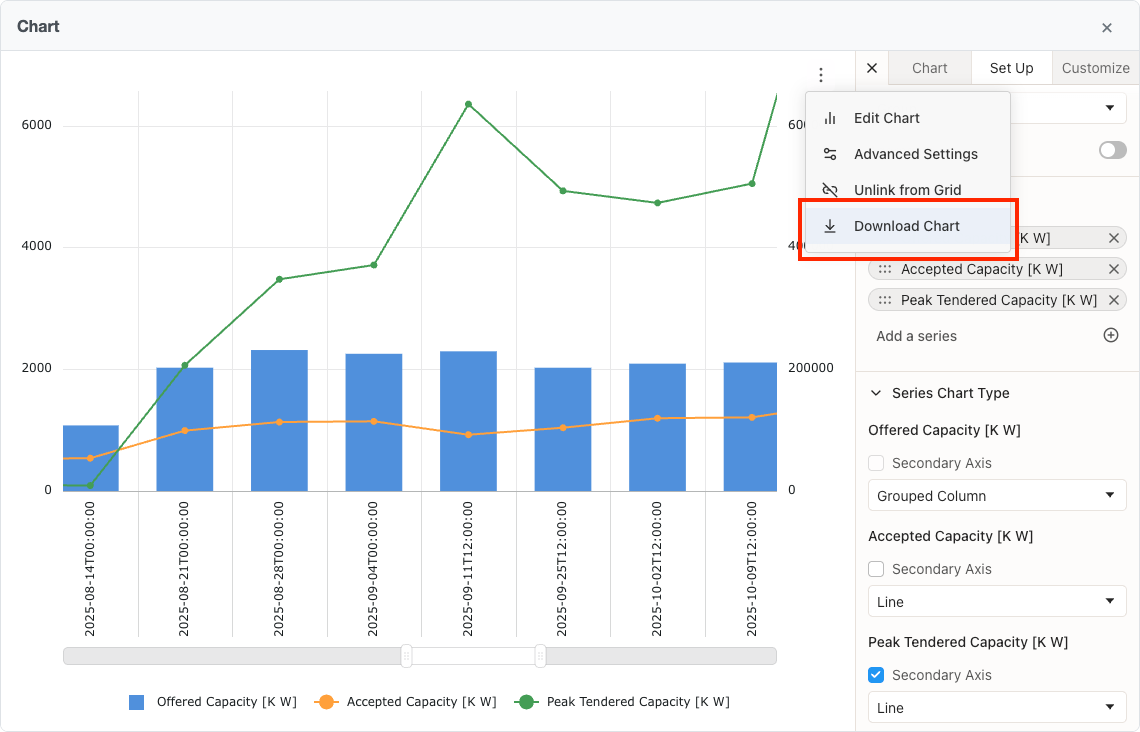1140x732 pixels.
Task: Toggle Offered Capacity legend item
Action: click(213, 702)
